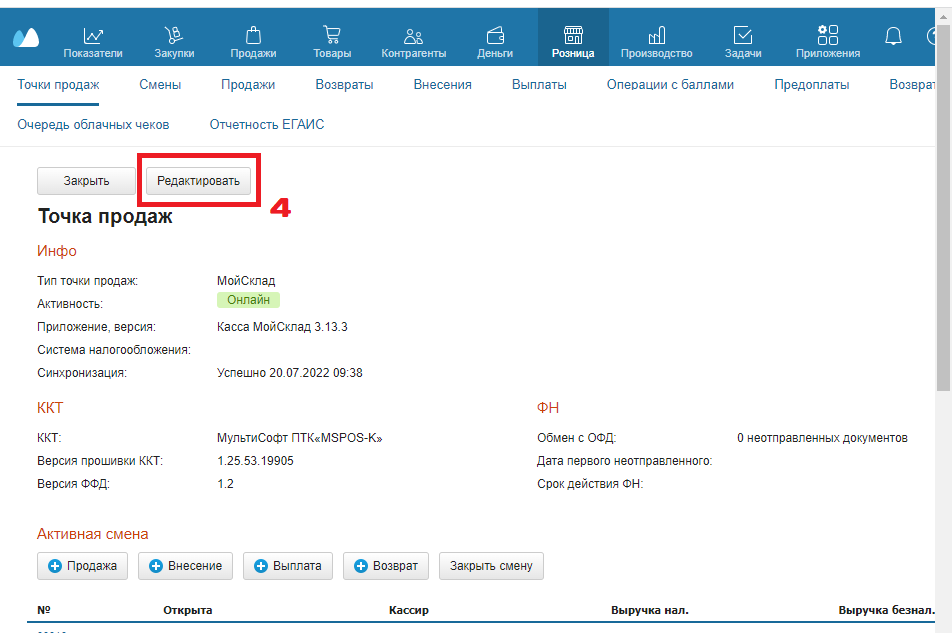The height and width of the screenshot is (633, 952).
Task: Open the Контрагенты section icon
Action: coord(414,37)
